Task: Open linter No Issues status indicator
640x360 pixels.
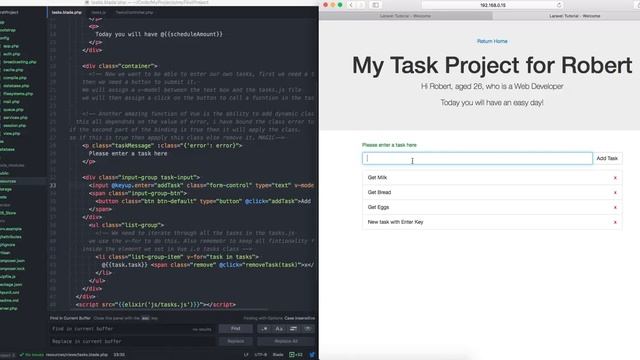Action: 31,355
